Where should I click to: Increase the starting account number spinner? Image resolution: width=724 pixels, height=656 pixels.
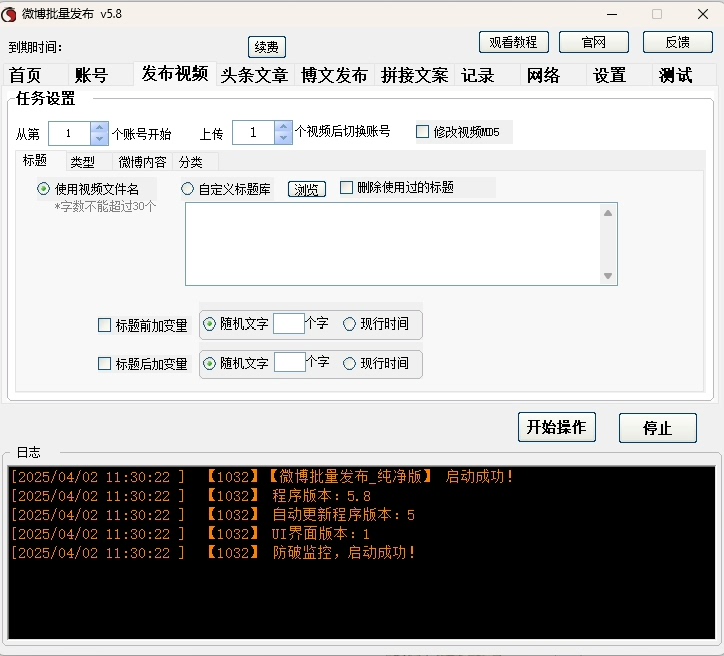tap(99, 127)
